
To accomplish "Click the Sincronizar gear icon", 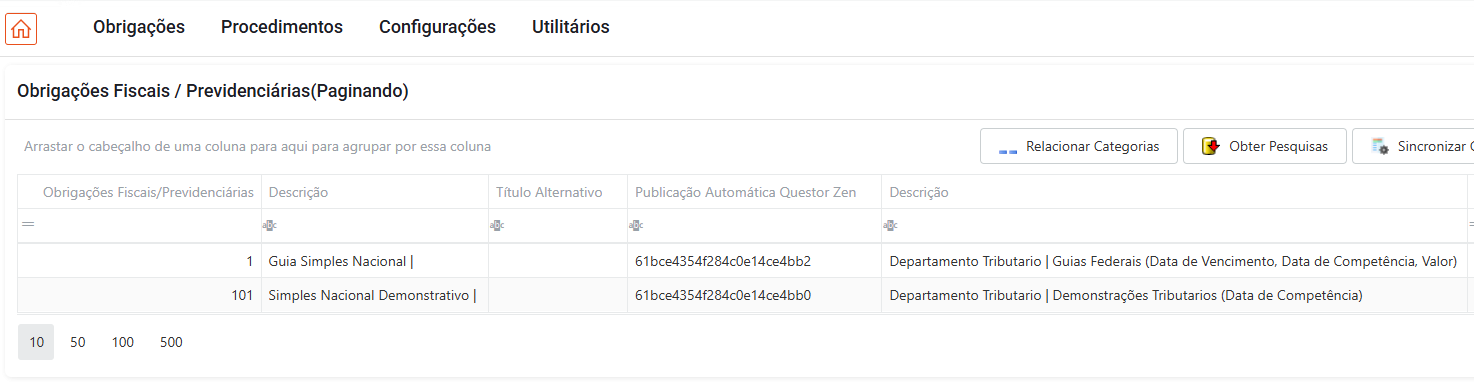I will coord(1380,147).
